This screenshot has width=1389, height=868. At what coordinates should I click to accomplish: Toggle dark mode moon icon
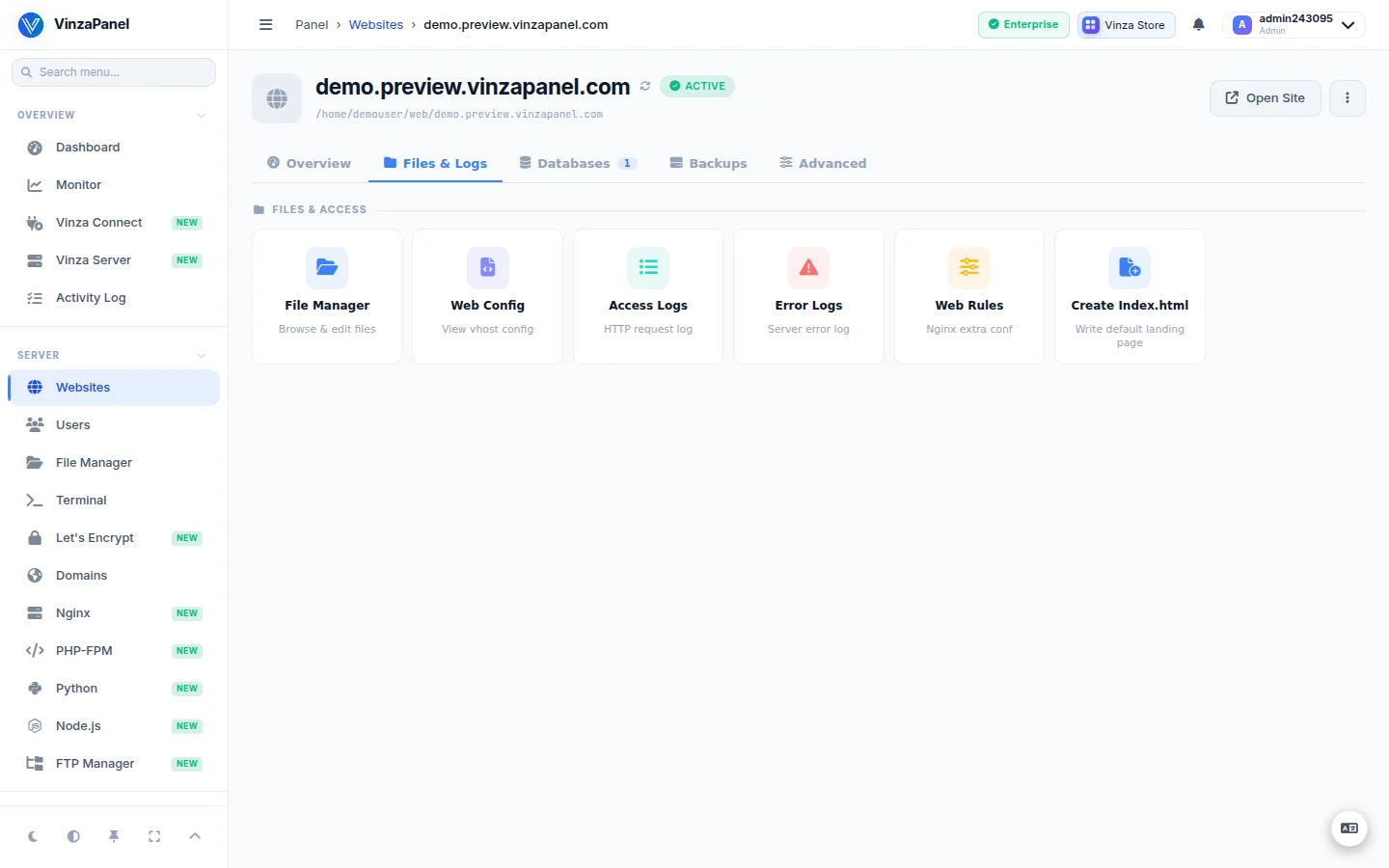(x=33, y=836)
